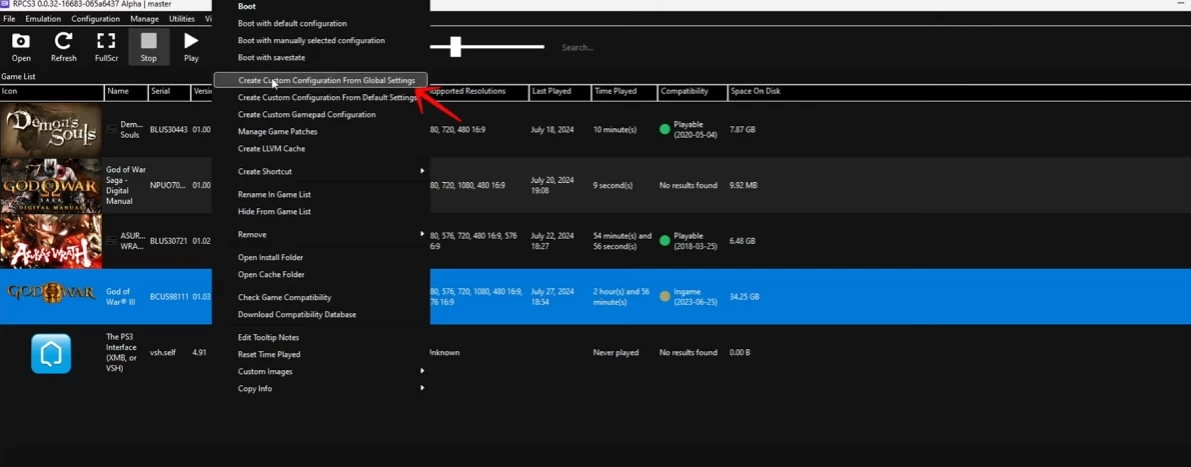Select the Asura's Wrath game icon
1191x467 pixels.
51,241
